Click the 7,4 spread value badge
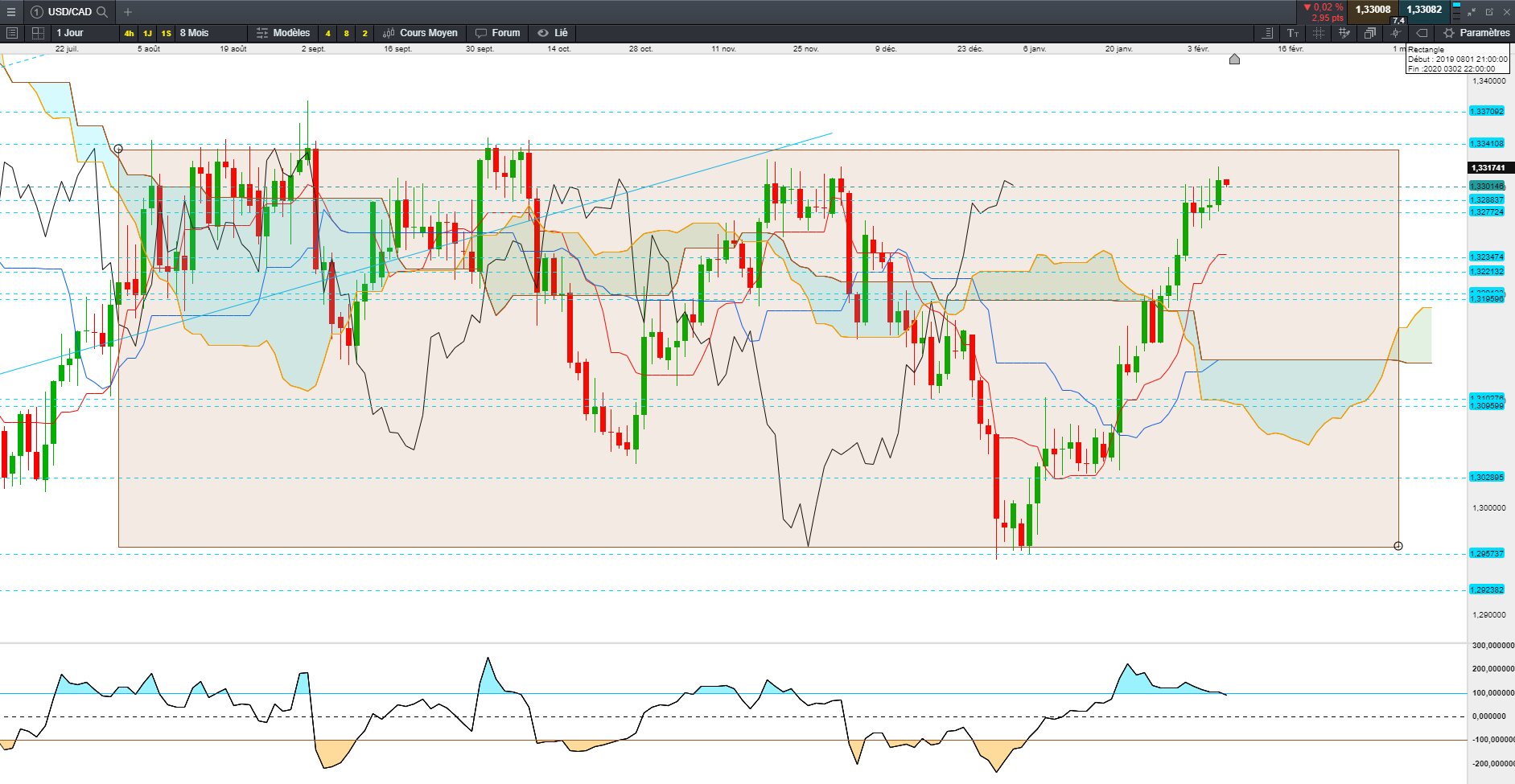 click(1399, 21)
